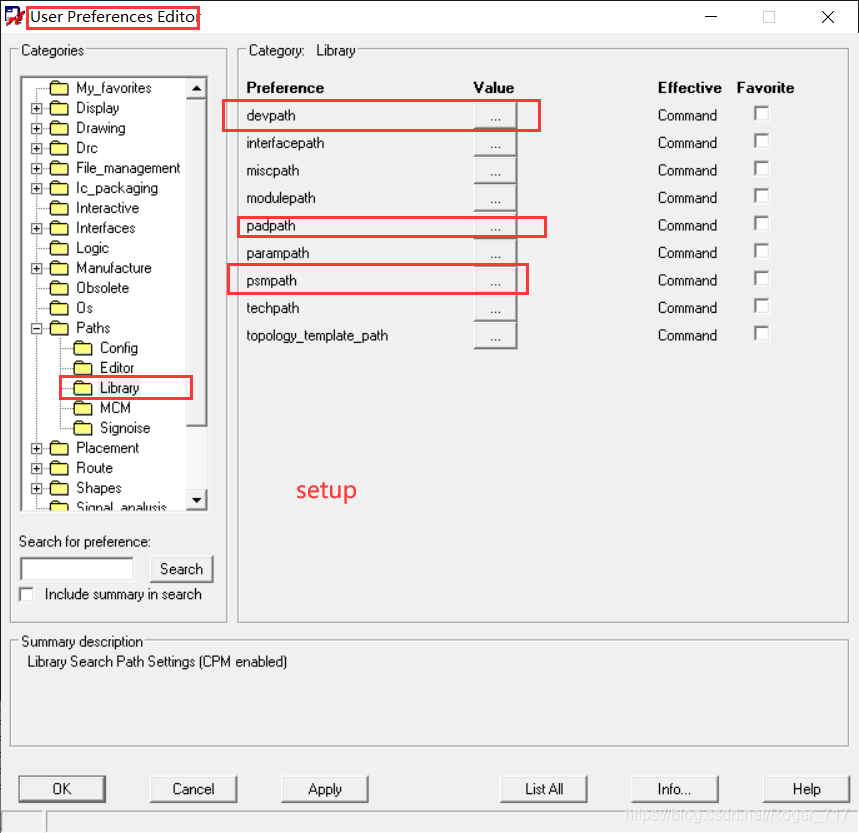Viewport: 859px width, 833px height.
Task: Select the Library tree item
Action: [119, 388]
